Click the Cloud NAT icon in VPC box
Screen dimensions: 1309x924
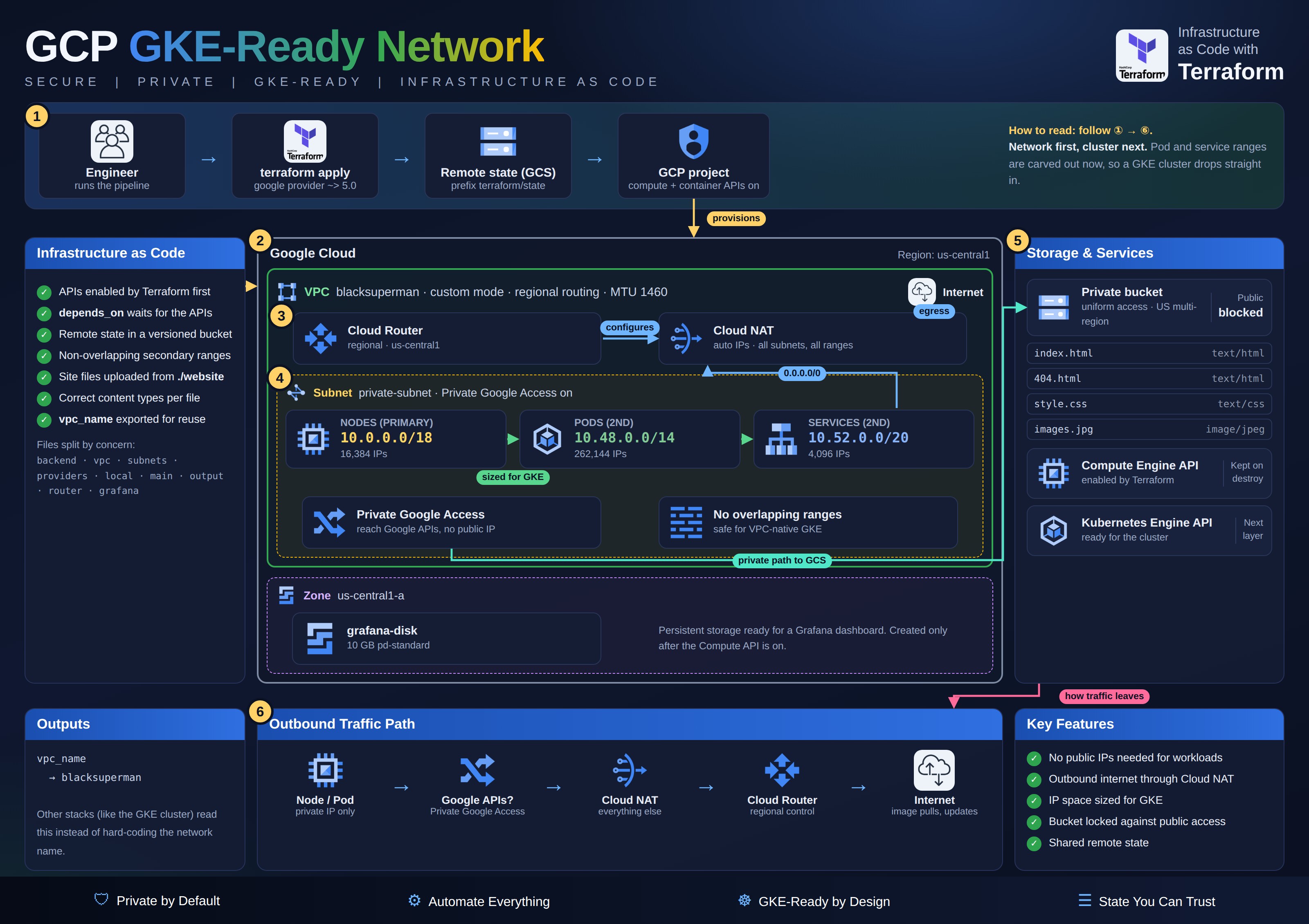point(686,338)
